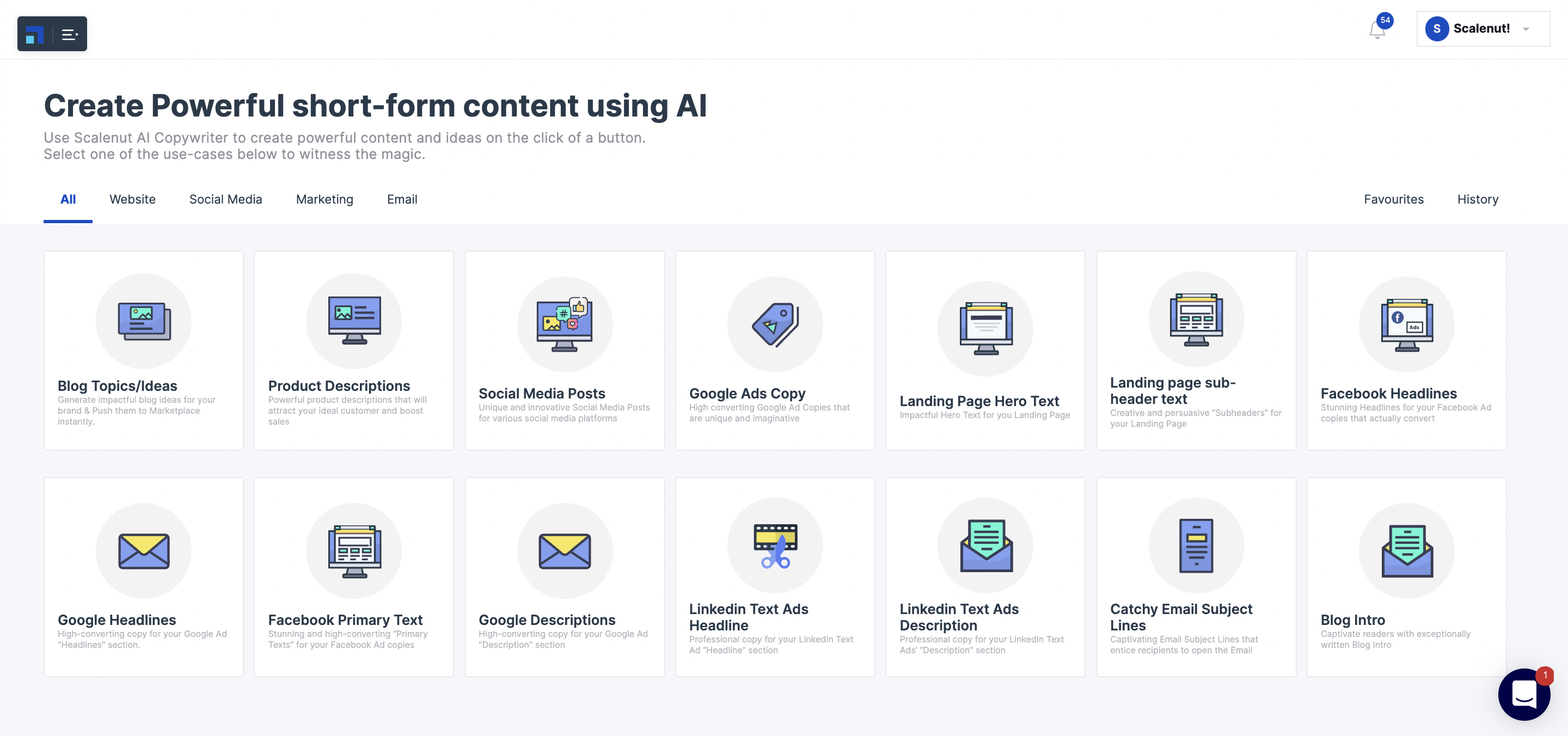Select the Marketing tab
The height and width of the screenshot is (736, 1568).
click(324, 200)
